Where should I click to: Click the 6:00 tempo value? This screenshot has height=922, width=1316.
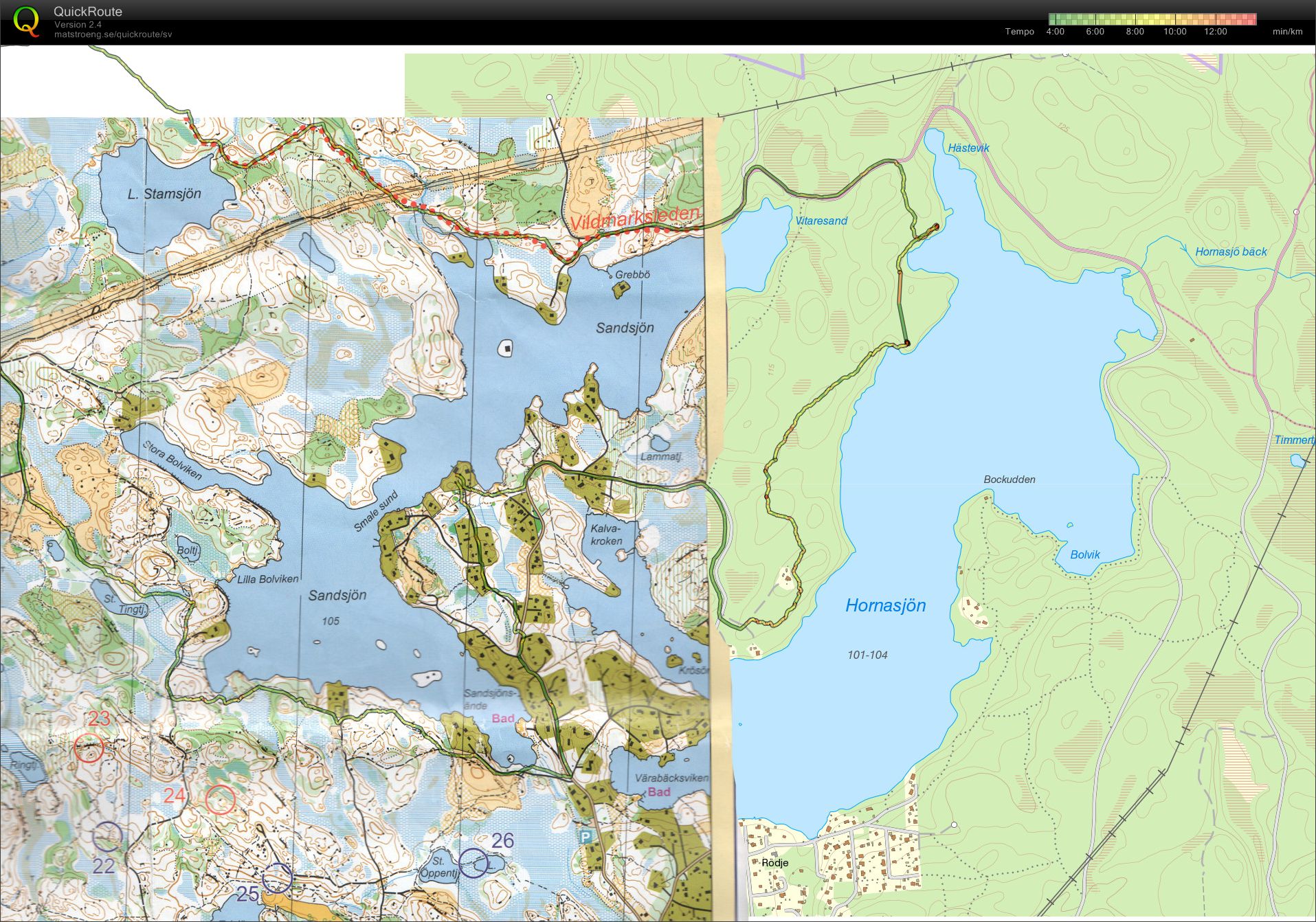1095,32
